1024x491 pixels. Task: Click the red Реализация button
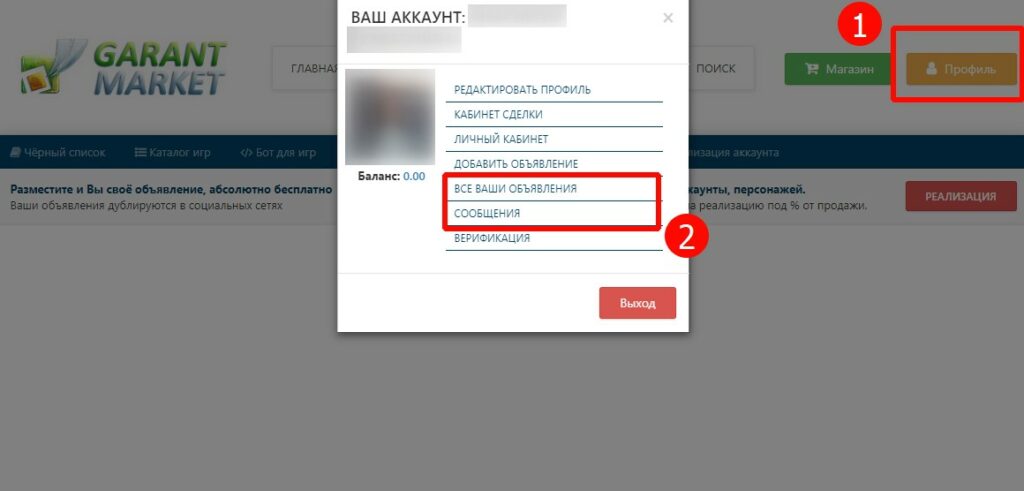click(961, 197)
